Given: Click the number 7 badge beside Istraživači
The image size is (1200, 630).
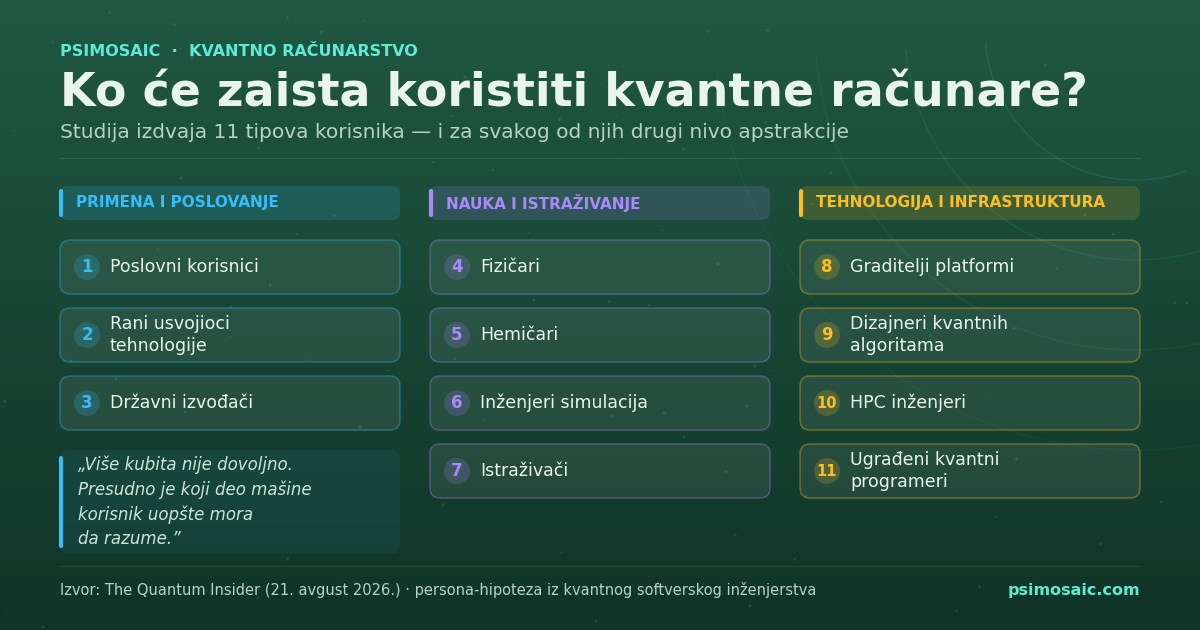Looking at the screenshot, I should coord(457,471).
